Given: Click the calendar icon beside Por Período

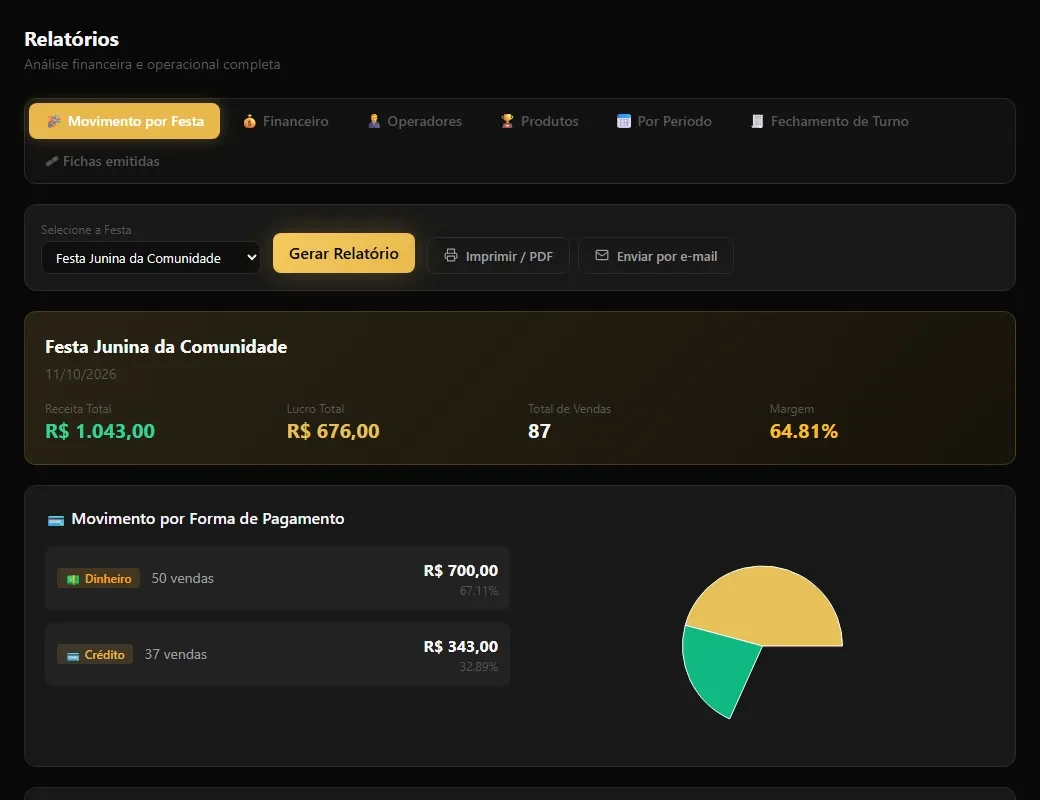Looking at the screenshot, I should point(623,121).
